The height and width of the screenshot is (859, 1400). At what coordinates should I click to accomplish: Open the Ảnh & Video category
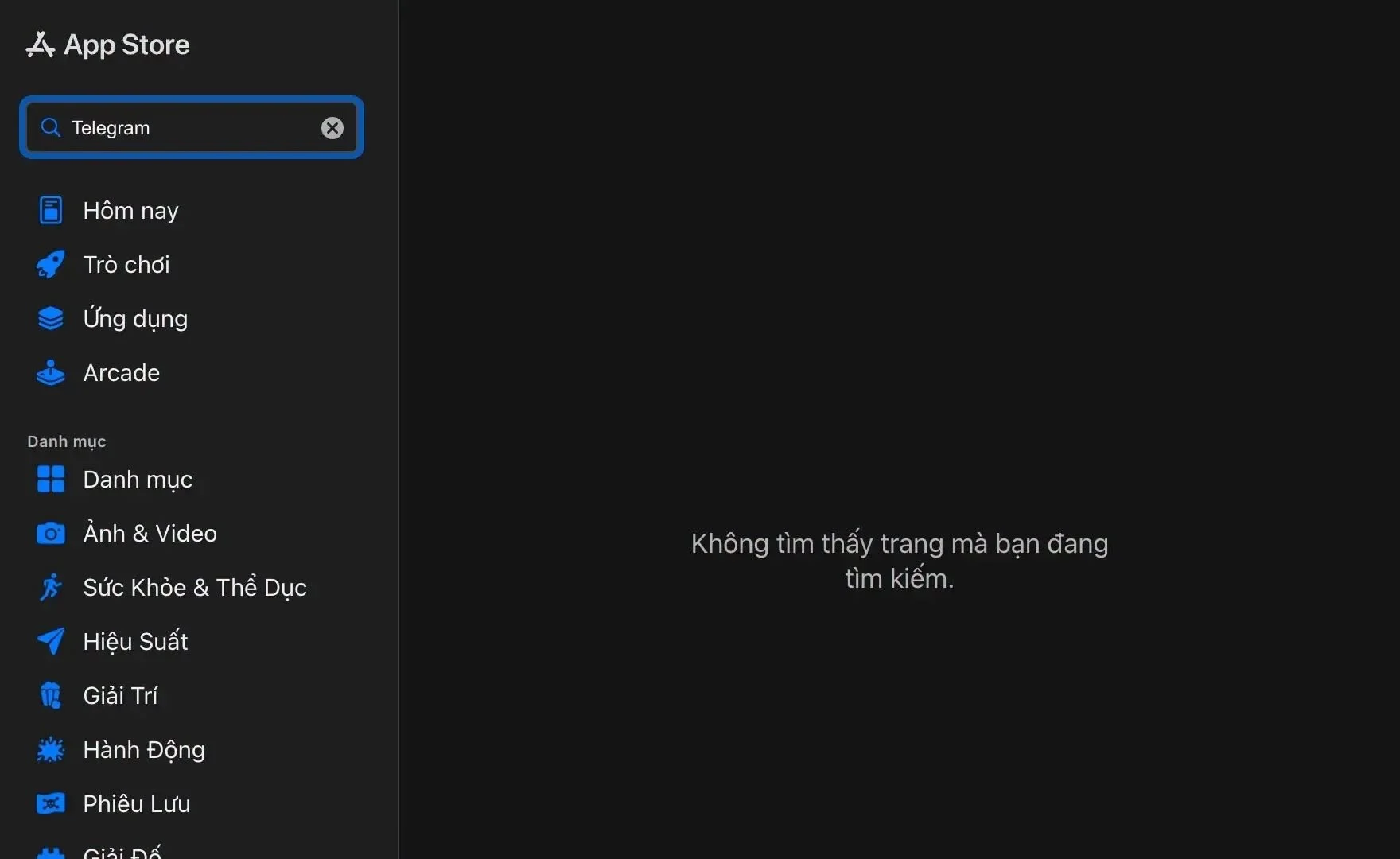(x=150, y=533)
